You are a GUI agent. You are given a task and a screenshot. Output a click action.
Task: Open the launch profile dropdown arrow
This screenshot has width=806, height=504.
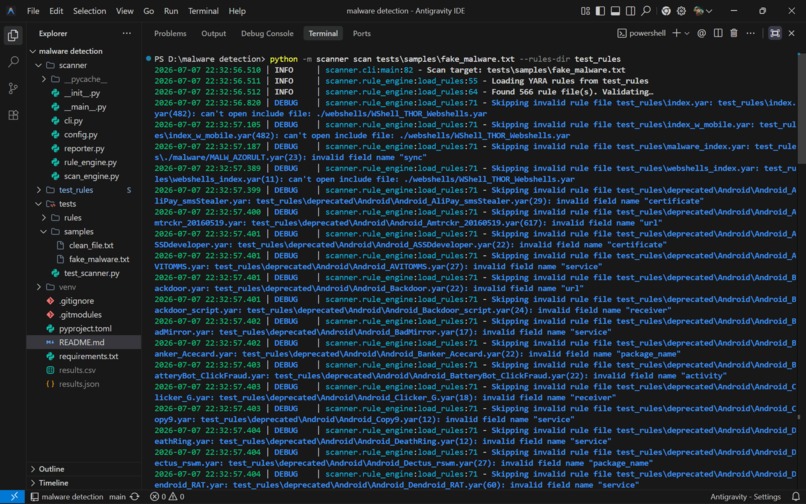pos(687,33)
